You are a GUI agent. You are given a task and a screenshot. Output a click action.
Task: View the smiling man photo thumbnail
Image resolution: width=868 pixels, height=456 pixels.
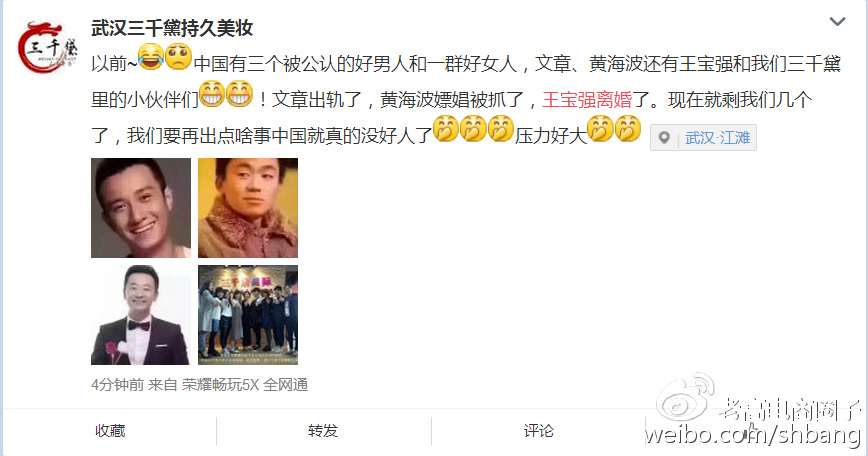tap(141, 208)
